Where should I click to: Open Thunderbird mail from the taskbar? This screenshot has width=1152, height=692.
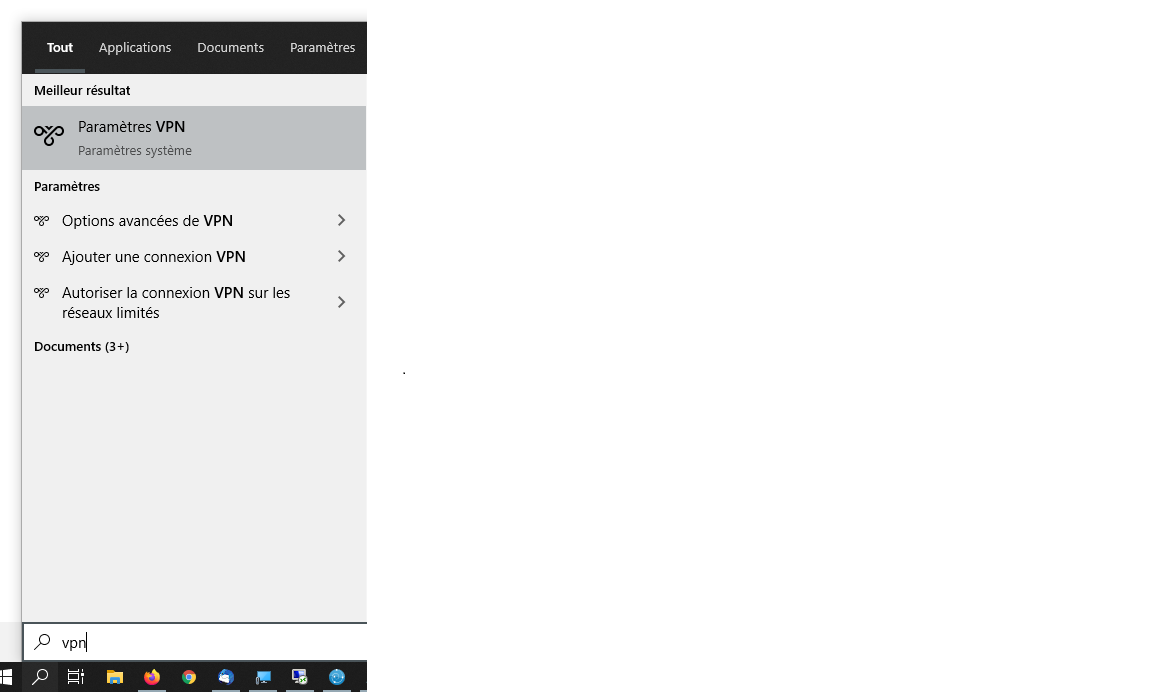[x=226, y=677]
